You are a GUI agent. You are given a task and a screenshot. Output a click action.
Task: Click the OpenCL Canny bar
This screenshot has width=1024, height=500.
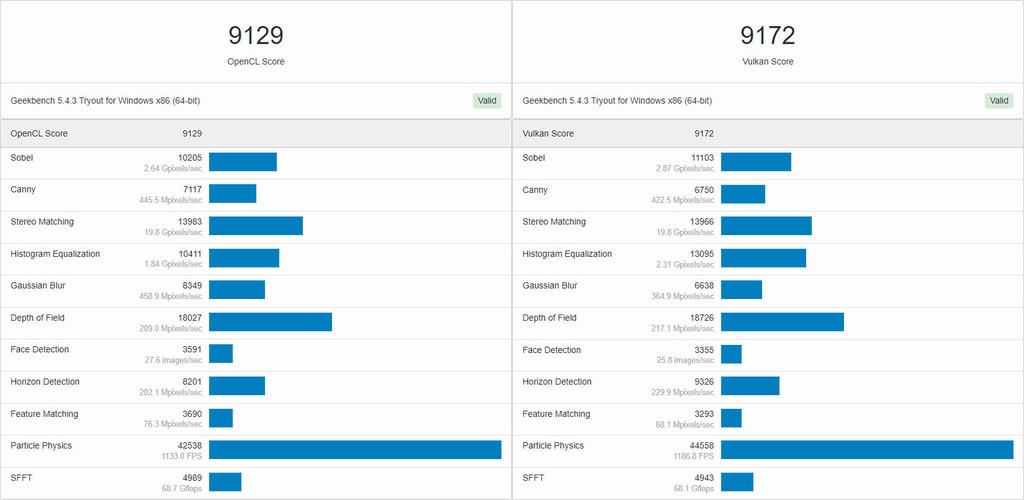233,194
